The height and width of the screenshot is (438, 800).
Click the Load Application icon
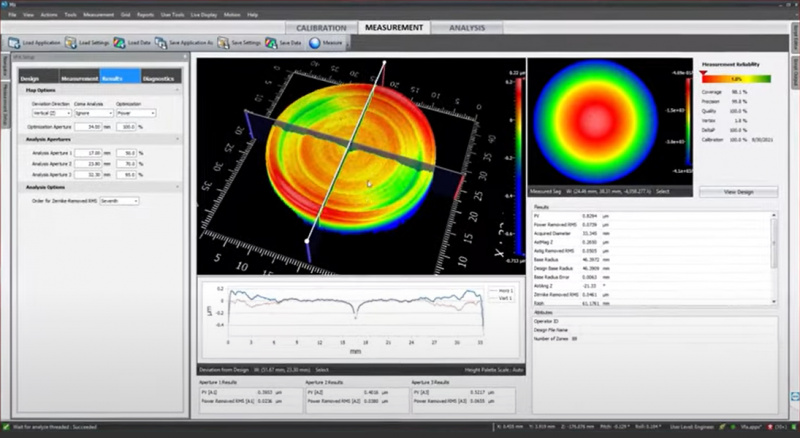click(x=15, y=43)
